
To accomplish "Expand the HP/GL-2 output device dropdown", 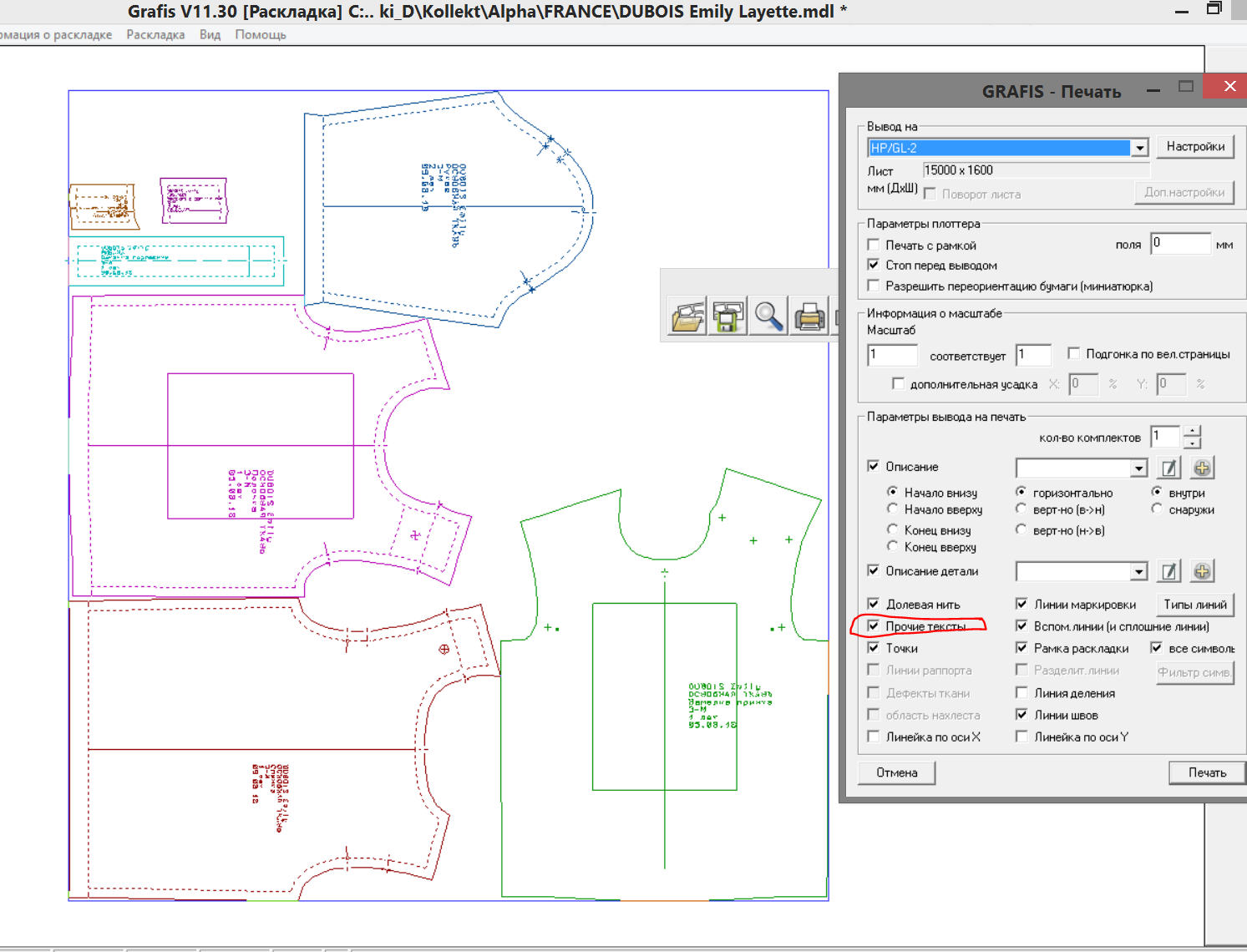I will click(x=1140, y=148).
